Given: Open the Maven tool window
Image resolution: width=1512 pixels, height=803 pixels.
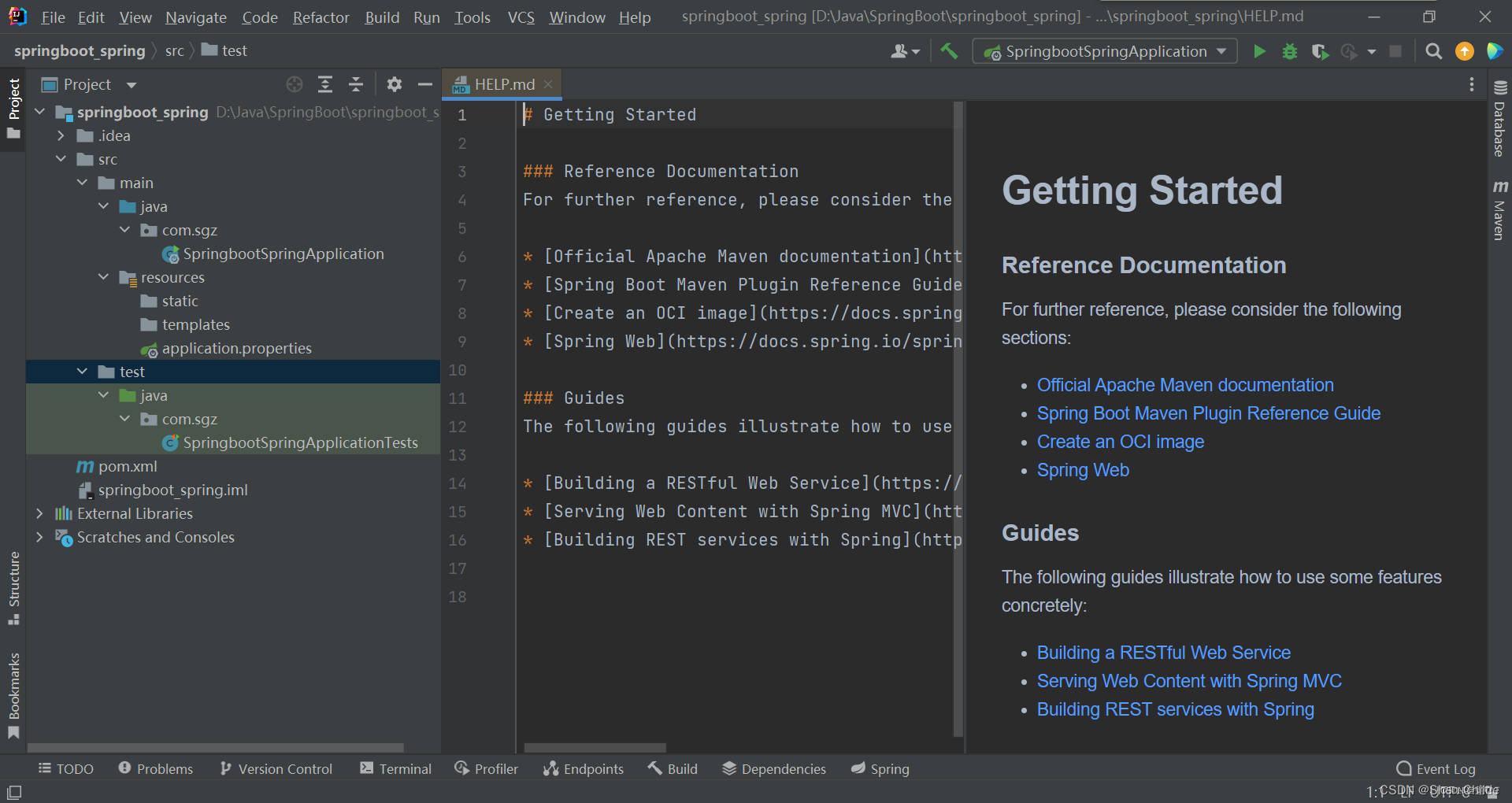Looking at the screenshot, I should 1499,210.
